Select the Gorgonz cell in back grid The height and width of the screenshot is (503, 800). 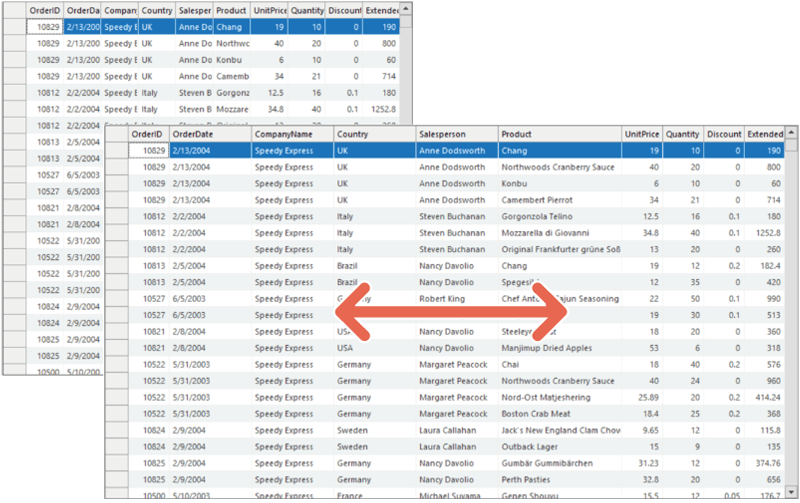232,93
